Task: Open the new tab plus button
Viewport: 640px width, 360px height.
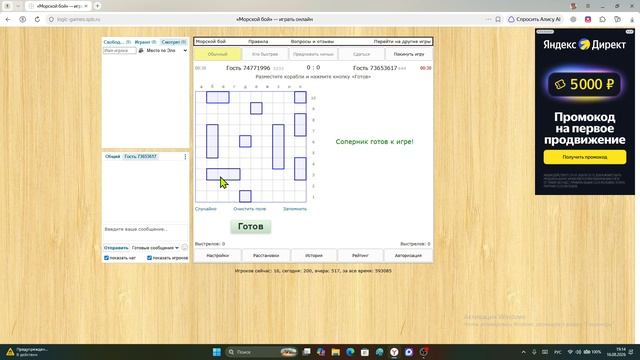Action: (98, 6)
